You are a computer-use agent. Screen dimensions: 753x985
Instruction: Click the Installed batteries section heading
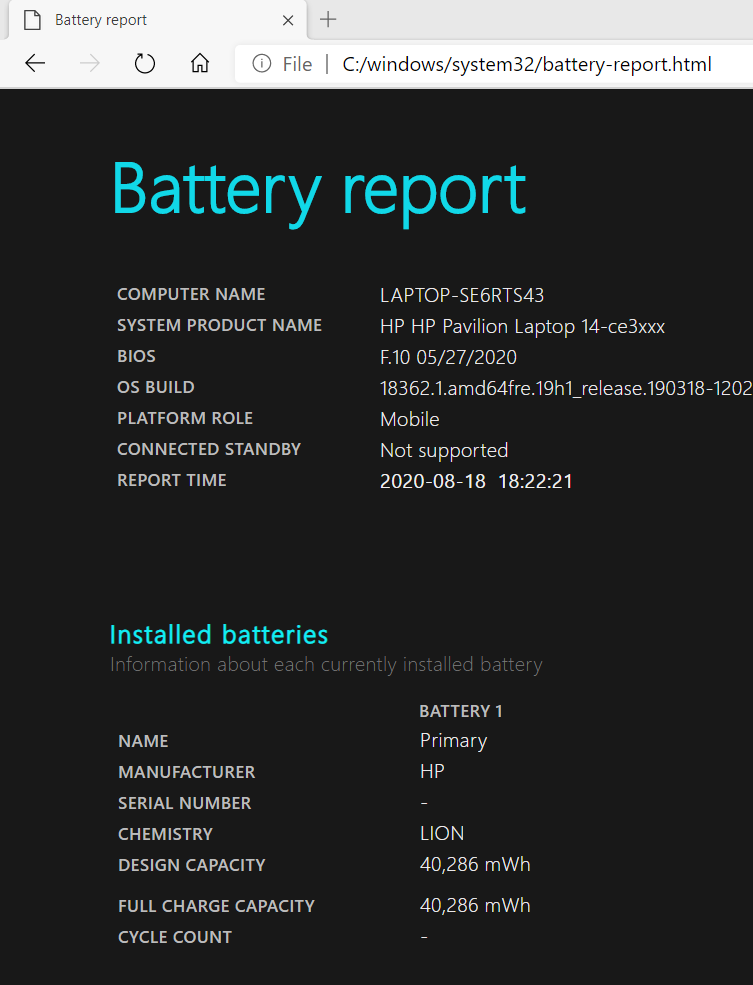point(219,635)
